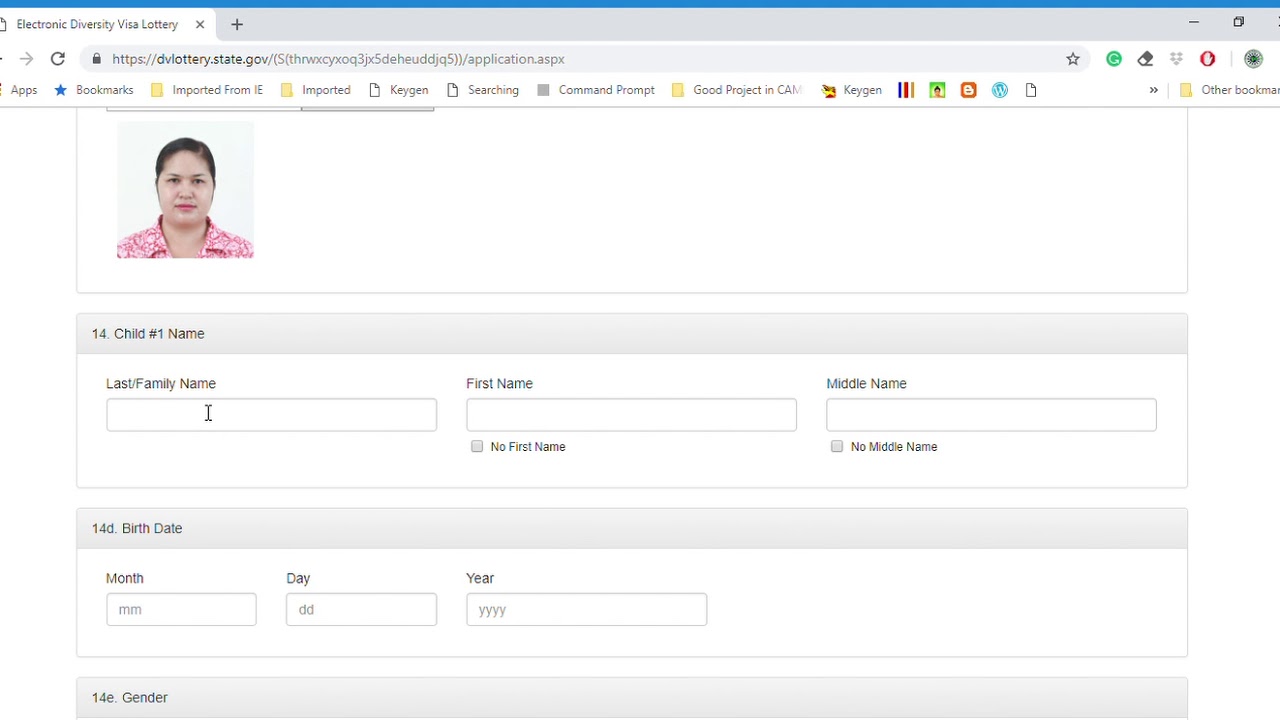Click the eraser extension icon

pos(1145,59)
